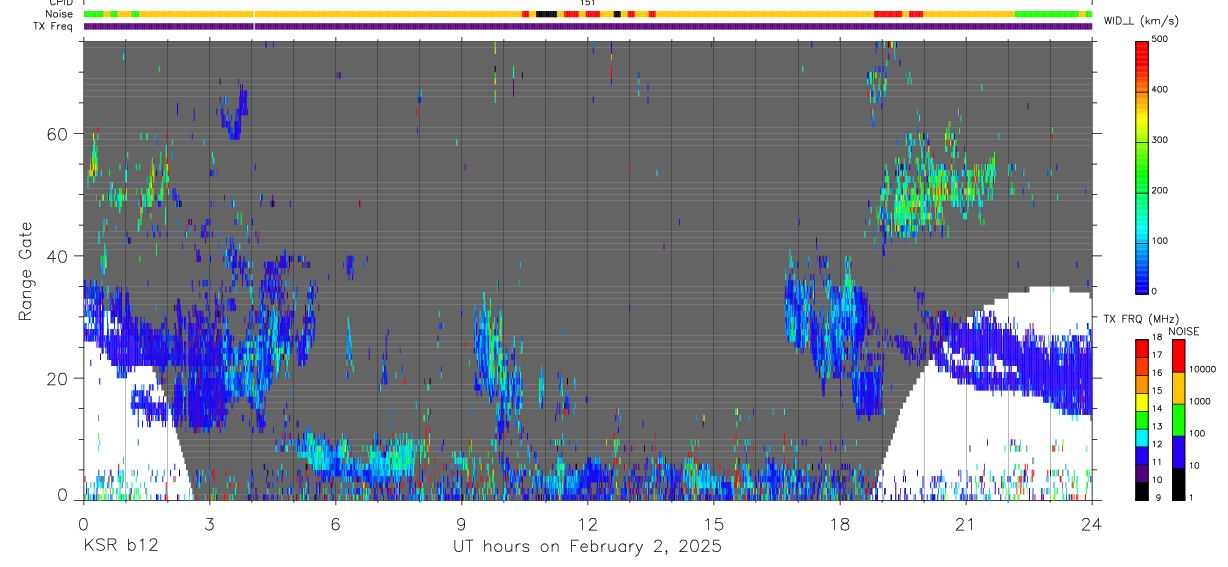
Task: Click the '10000' tick on the noise scale
Action: [x=1203, y=369]
